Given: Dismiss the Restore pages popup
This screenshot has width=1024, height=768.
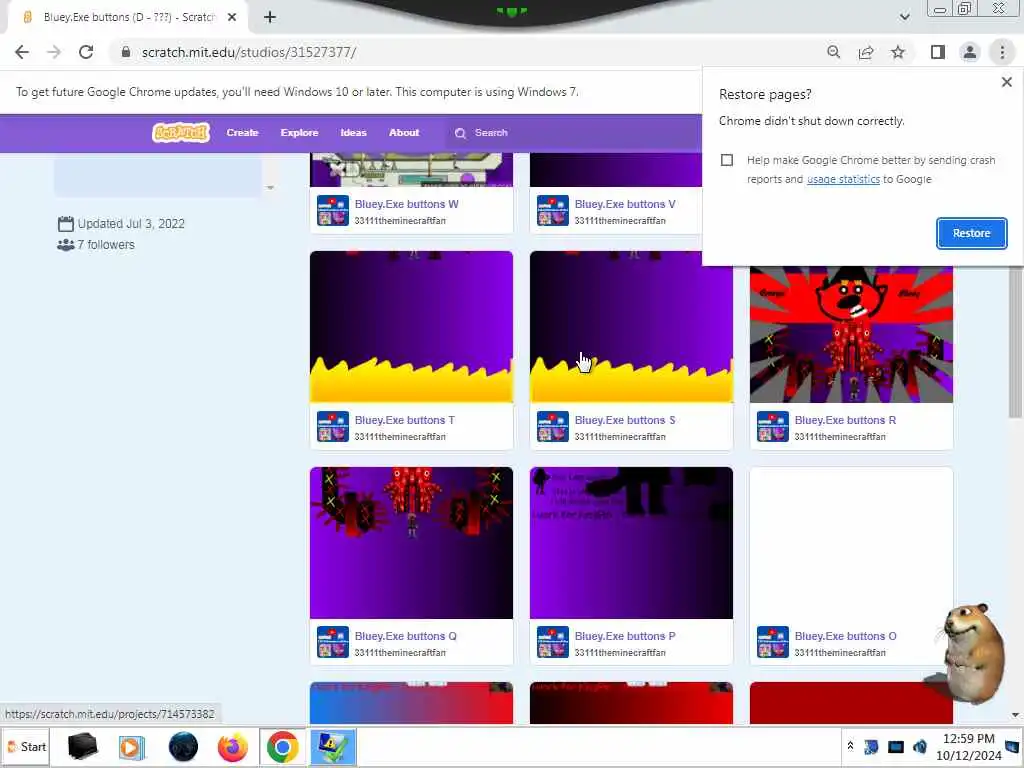Looking at the screenshot, I should pyautogui.click(x=1006, y=82).
